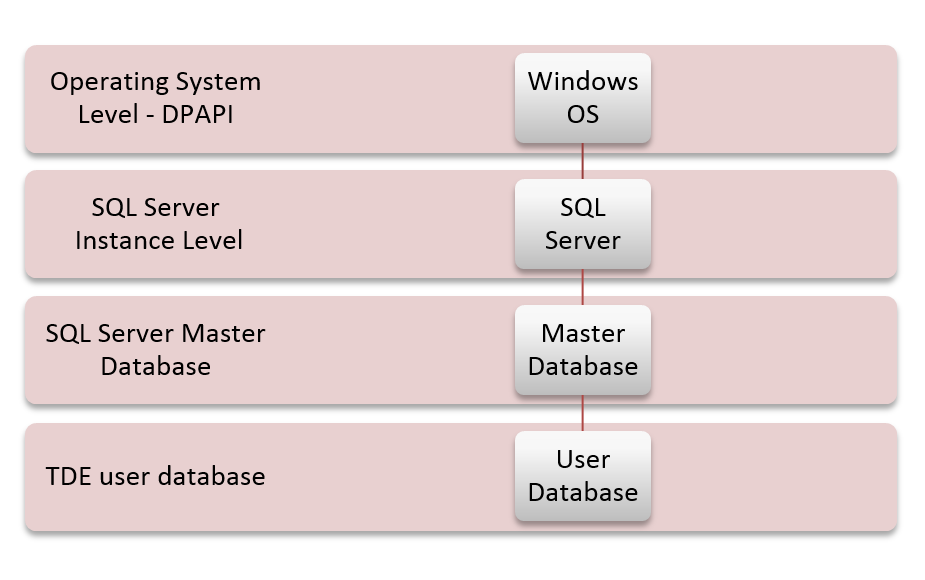Click empty band area right of Master Database box
This screenshot has height=580, width=925.
(x=770, y=350)
